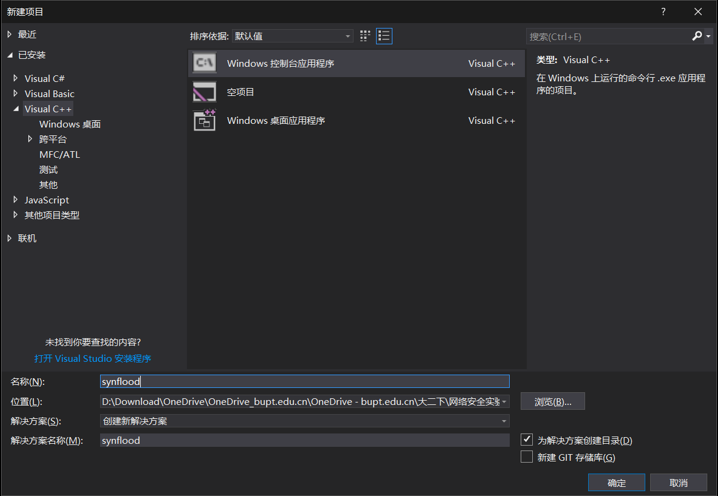Viewport: 718px width, 496px height.
Task: Select the 空项目 empty project icon
Action: [x=204, y=92]
